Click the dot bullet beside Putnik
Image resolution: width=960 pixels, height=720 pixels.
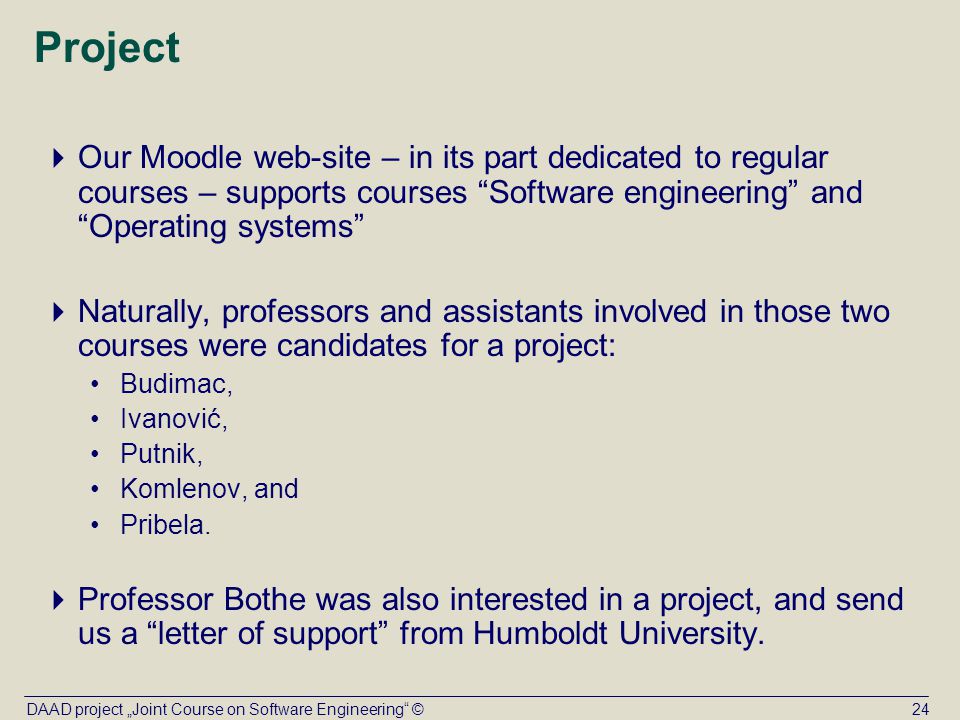coord(94,454)
